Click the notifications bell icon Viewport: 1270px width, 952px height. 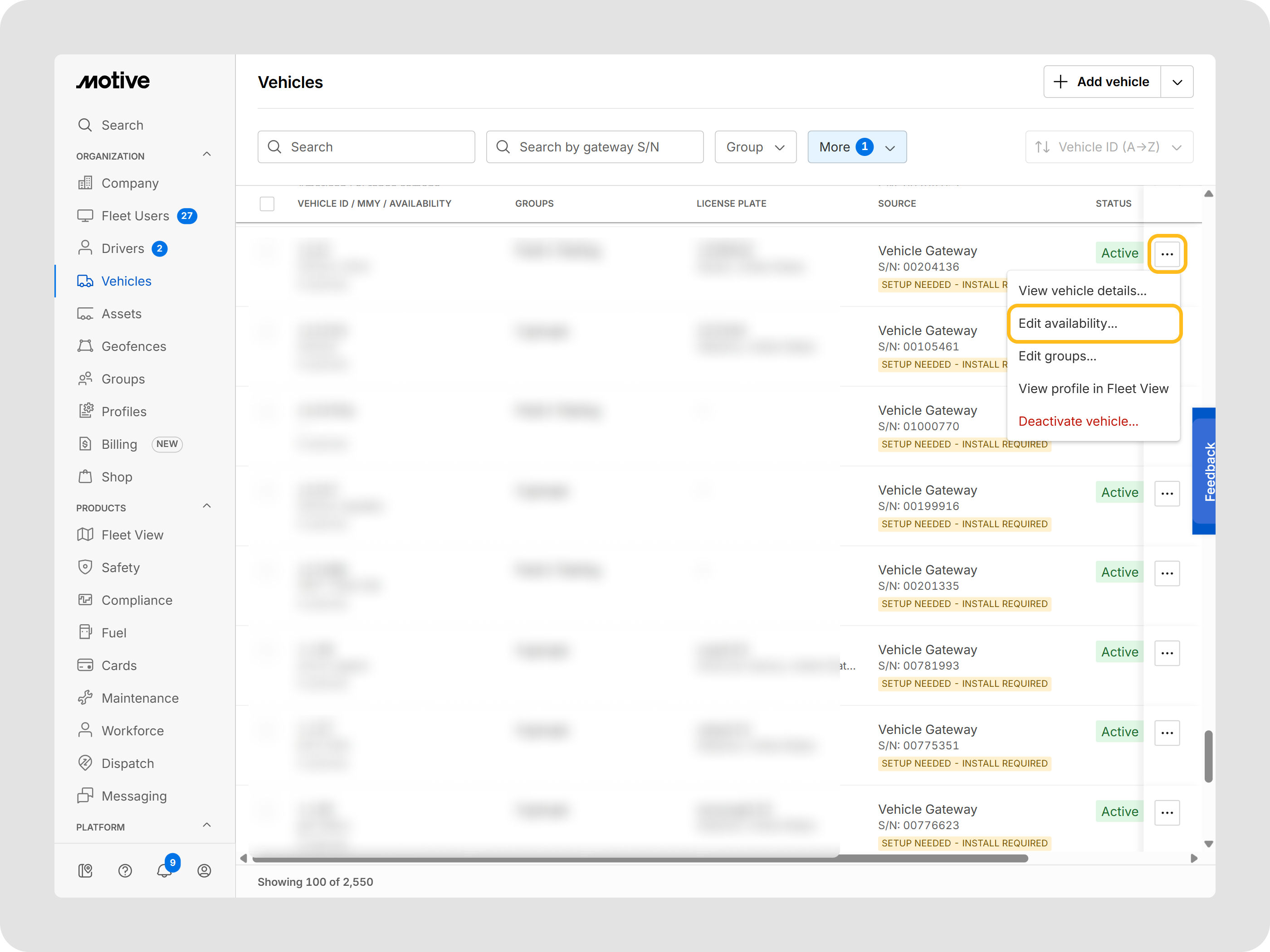(x=164, y=870)
